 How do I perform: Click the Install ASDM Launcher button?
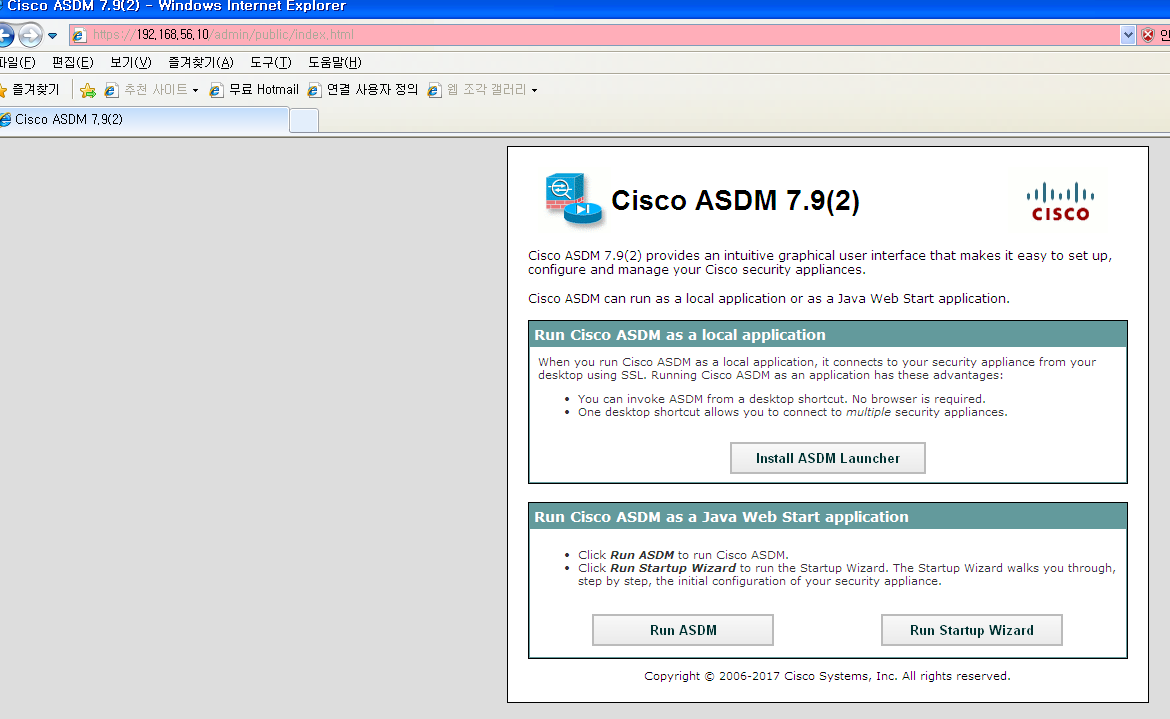tap(828, 458)
